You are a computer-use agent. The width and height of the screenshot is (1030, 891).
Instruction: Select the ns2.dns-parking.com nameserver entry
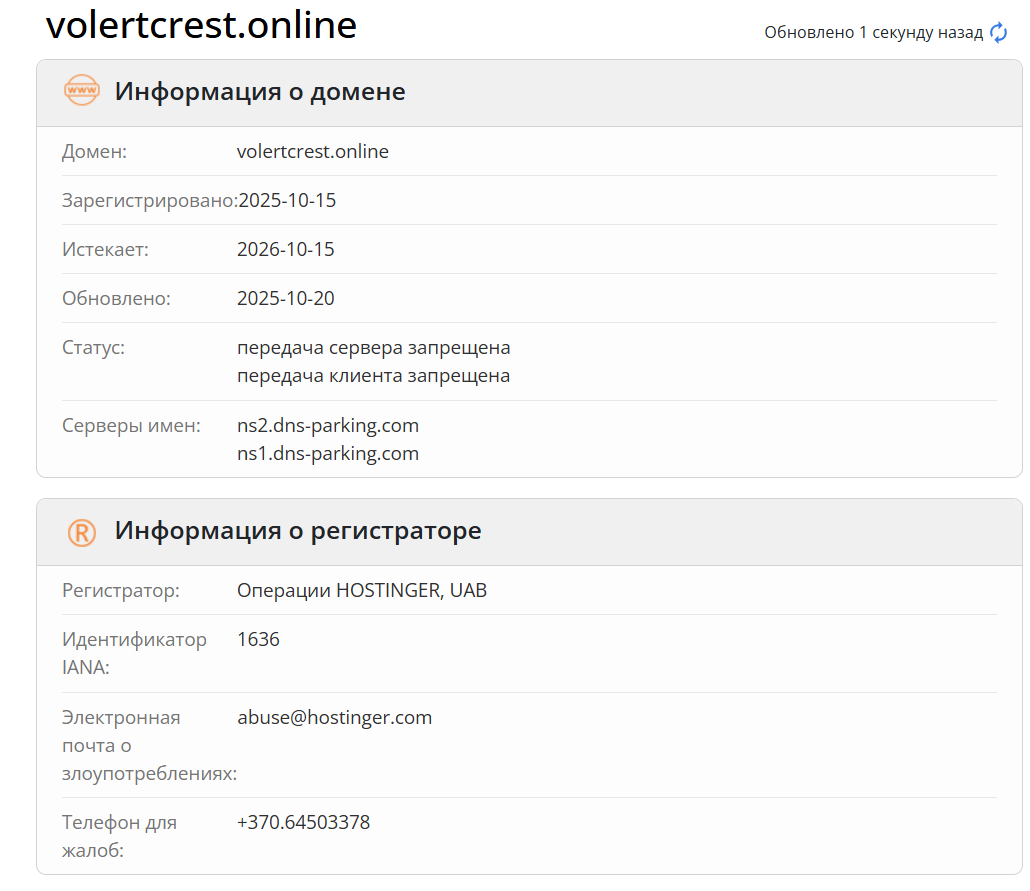point(328,425)
